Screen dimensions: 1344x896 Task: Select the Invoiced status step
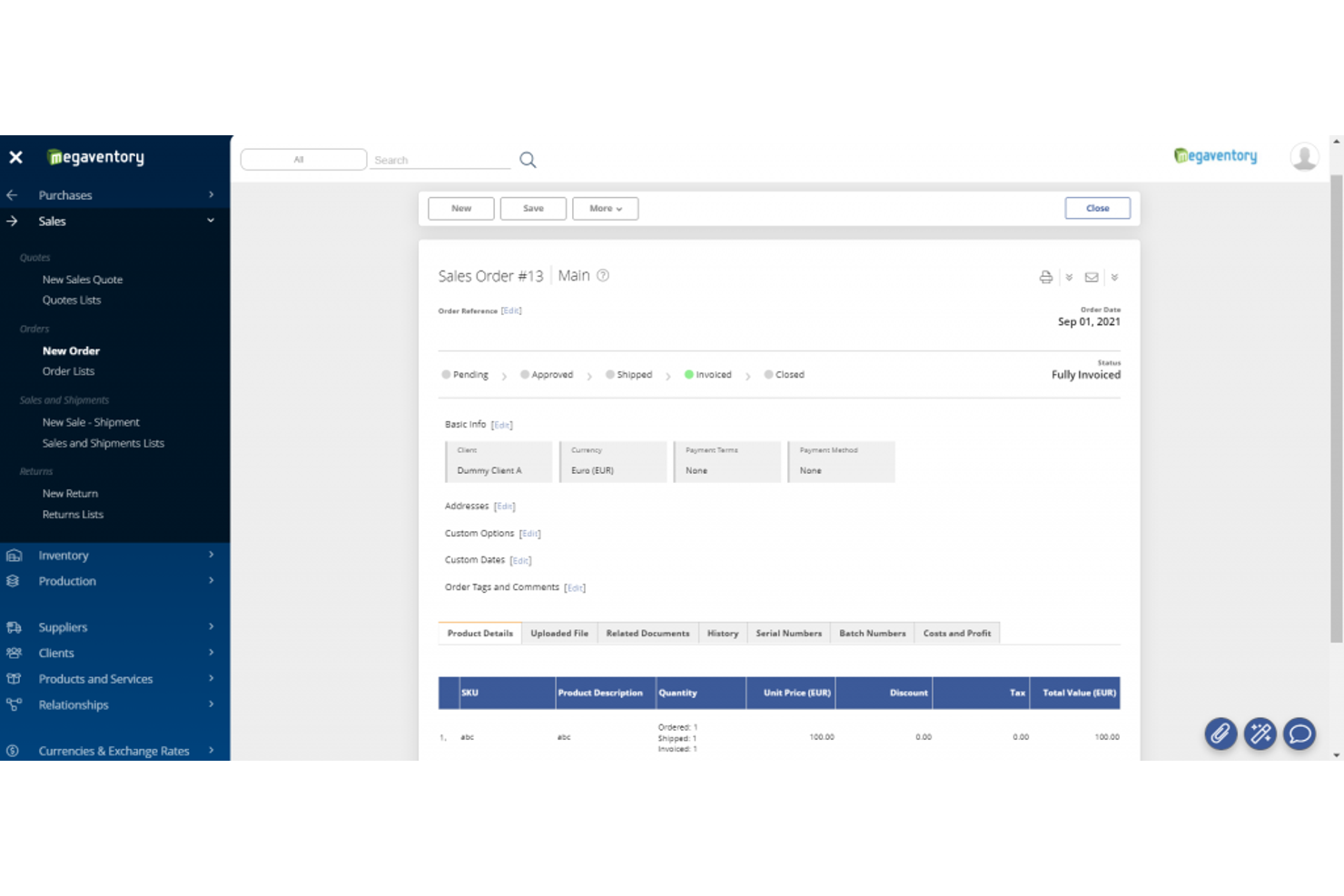707,375
